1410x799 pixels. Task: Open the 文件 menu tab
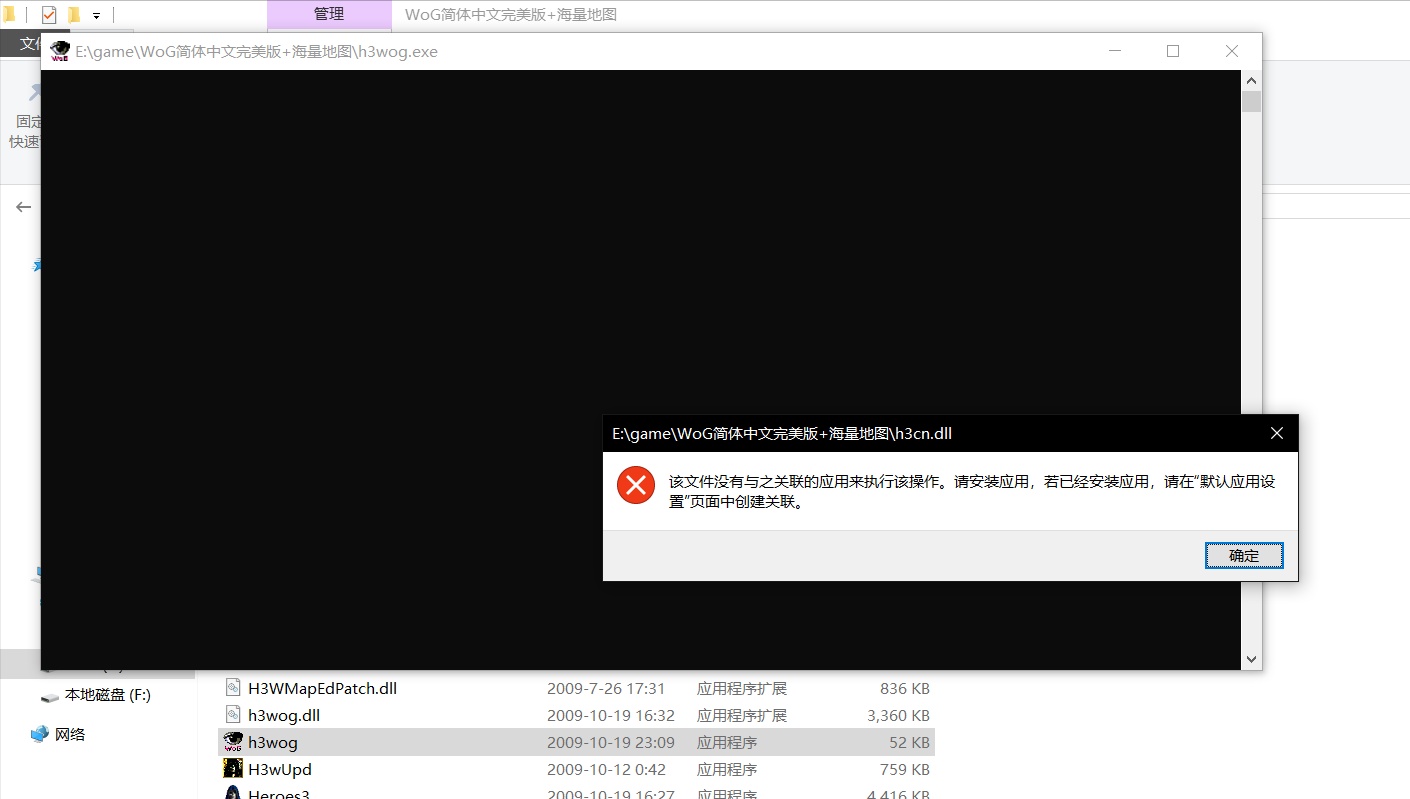(x=30, y=44)
